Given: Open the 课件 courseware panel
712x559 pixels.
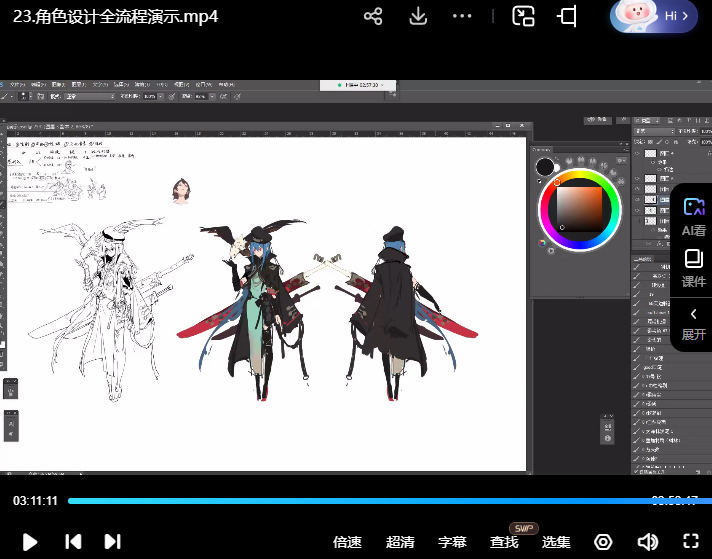Looking at the screenshot, I should 693,268.
